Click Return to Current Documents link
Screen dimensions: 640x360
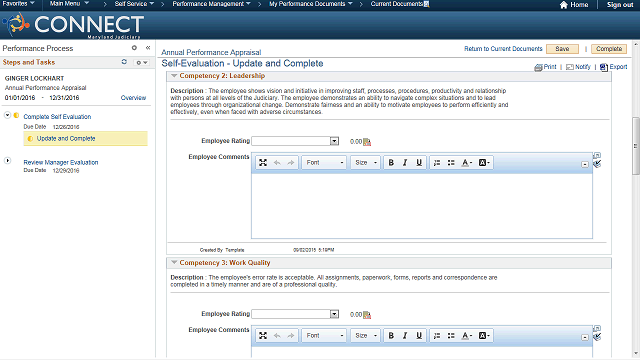503,49
